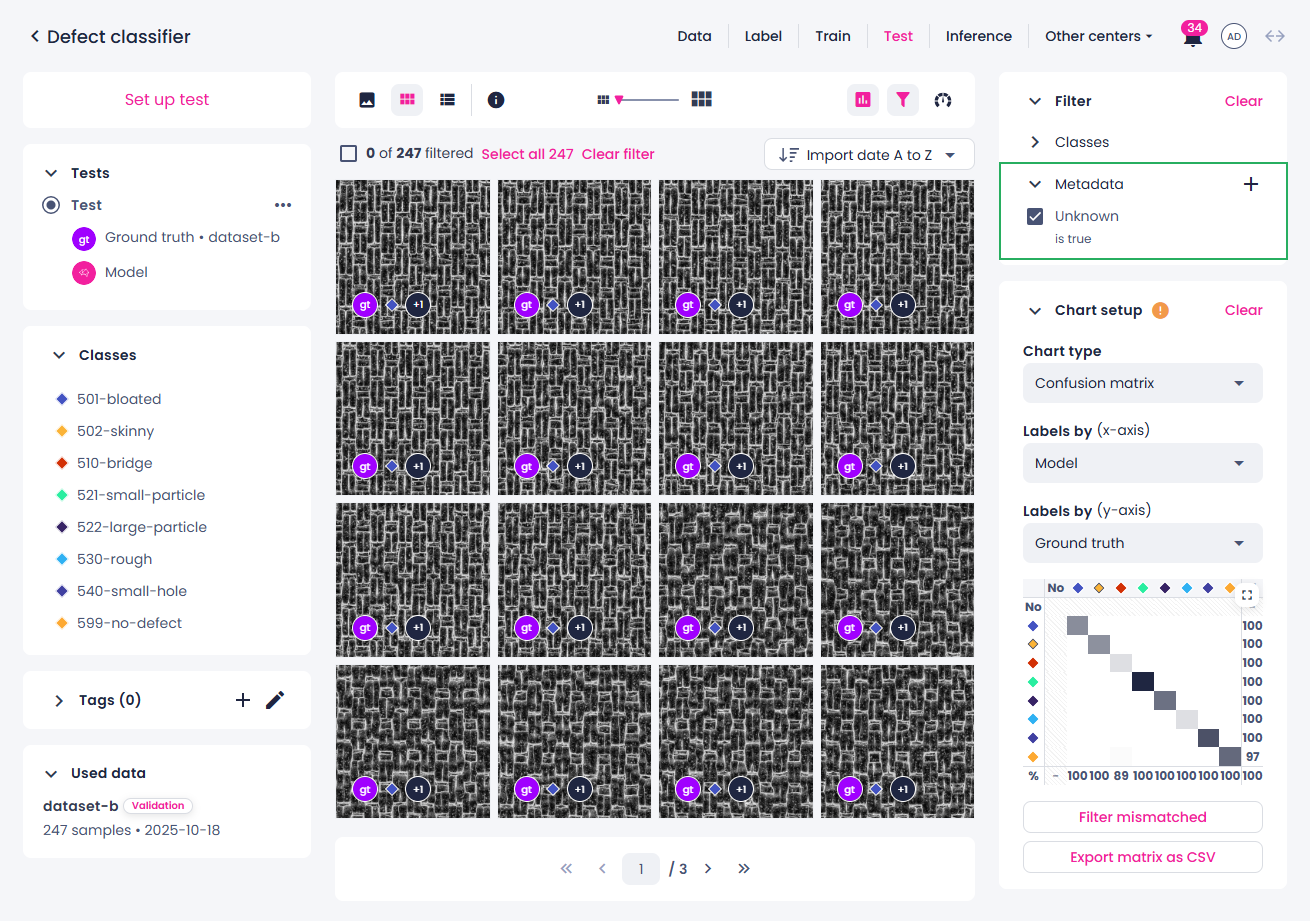Uncheck the Unknown metadata checkbox
The image size is (1310, 921).
[1036, 216]
